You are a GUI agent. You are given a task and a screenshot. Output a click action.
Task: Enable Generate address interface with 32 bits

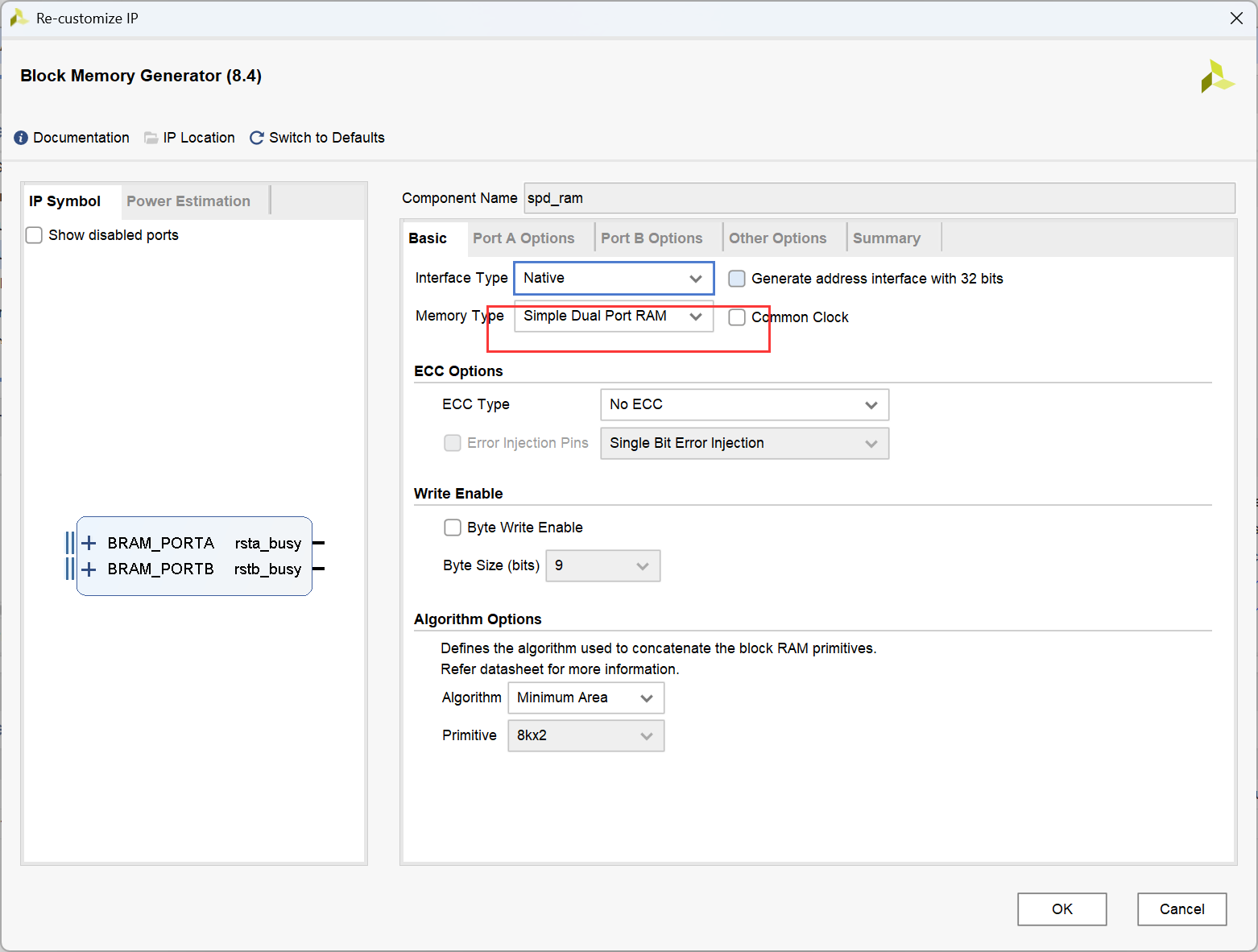pos(736,279)
